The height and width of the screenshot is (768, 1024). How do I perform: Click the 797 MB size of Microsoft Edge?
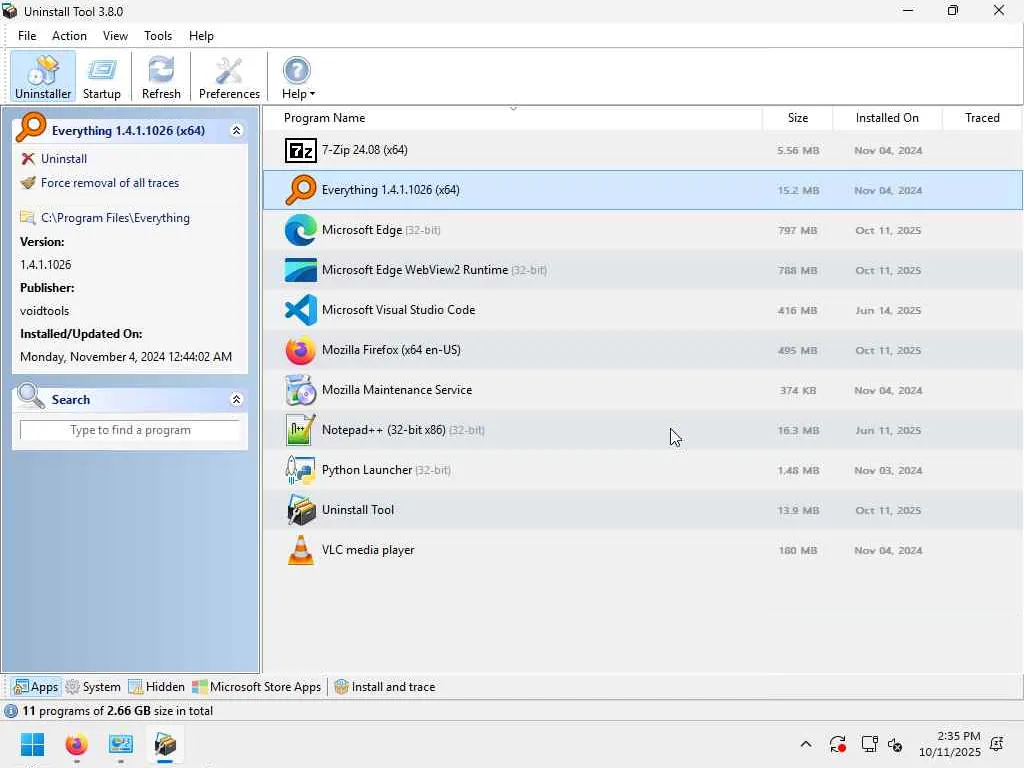click(x=797, y=231)
